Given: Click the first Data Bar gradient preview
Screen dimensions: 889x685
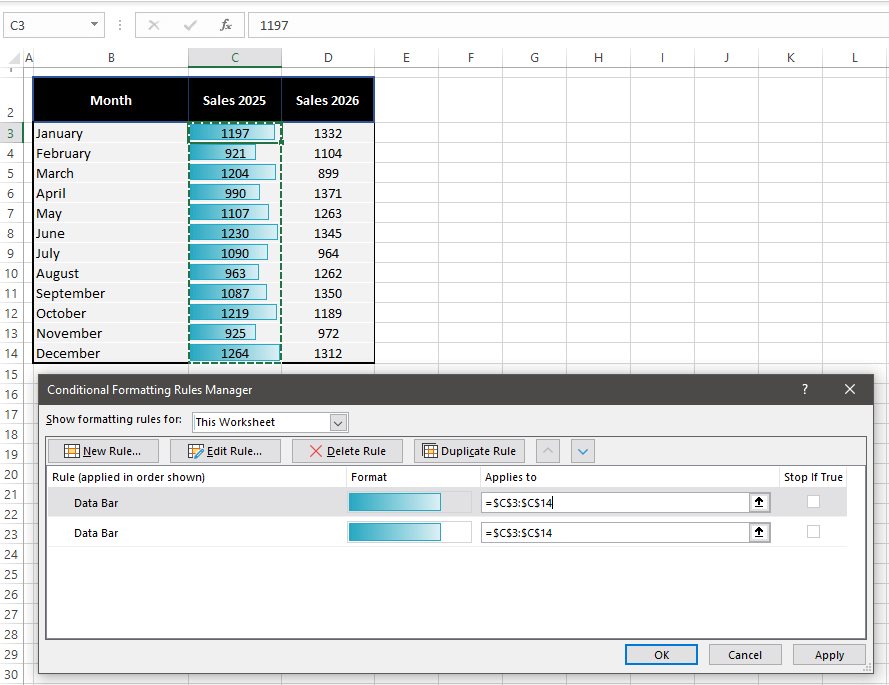Looking at the screenshot, I should [394, 502].
